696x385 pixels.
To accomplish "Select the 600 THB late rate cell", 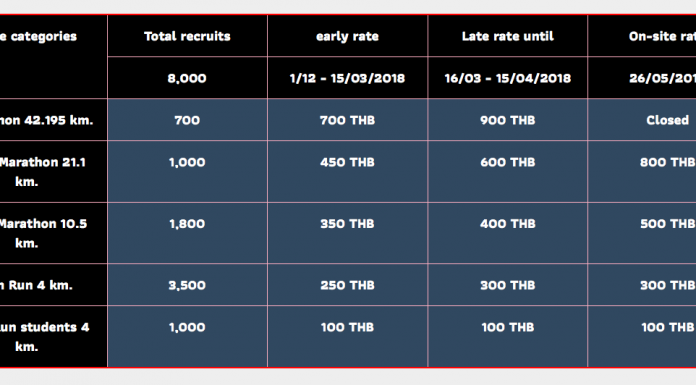I will click(508, 171).
